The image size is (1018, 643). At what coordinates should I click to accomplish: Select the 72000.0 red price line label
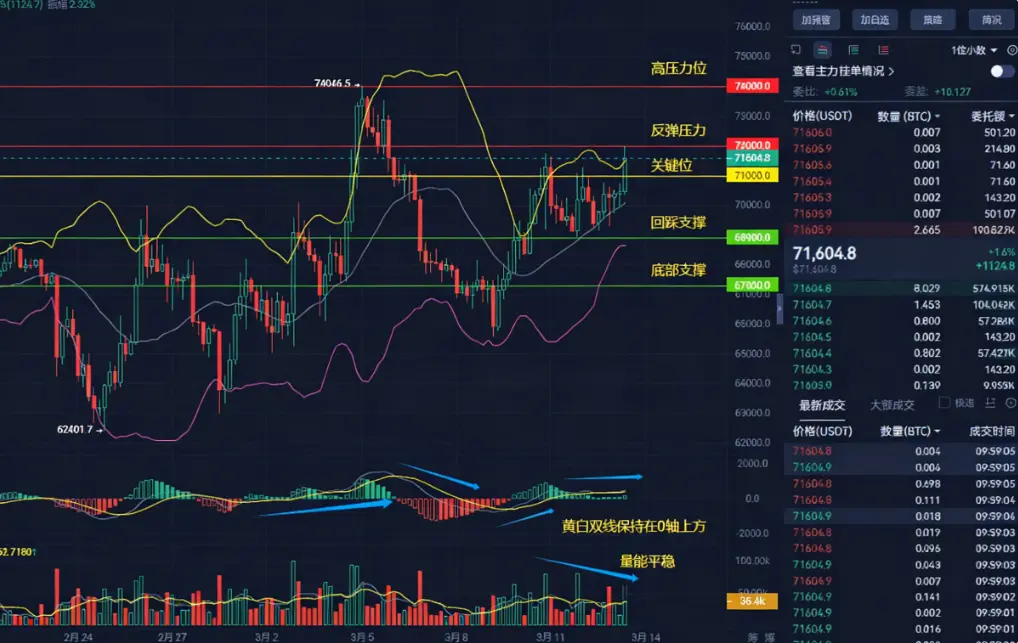point(752,144)
